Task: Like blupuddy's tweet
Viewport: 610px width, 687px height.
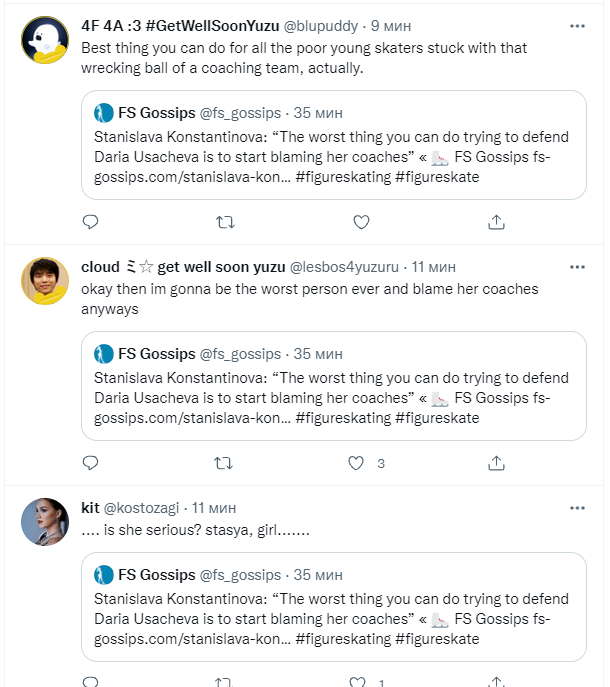Action: point(362,222)
